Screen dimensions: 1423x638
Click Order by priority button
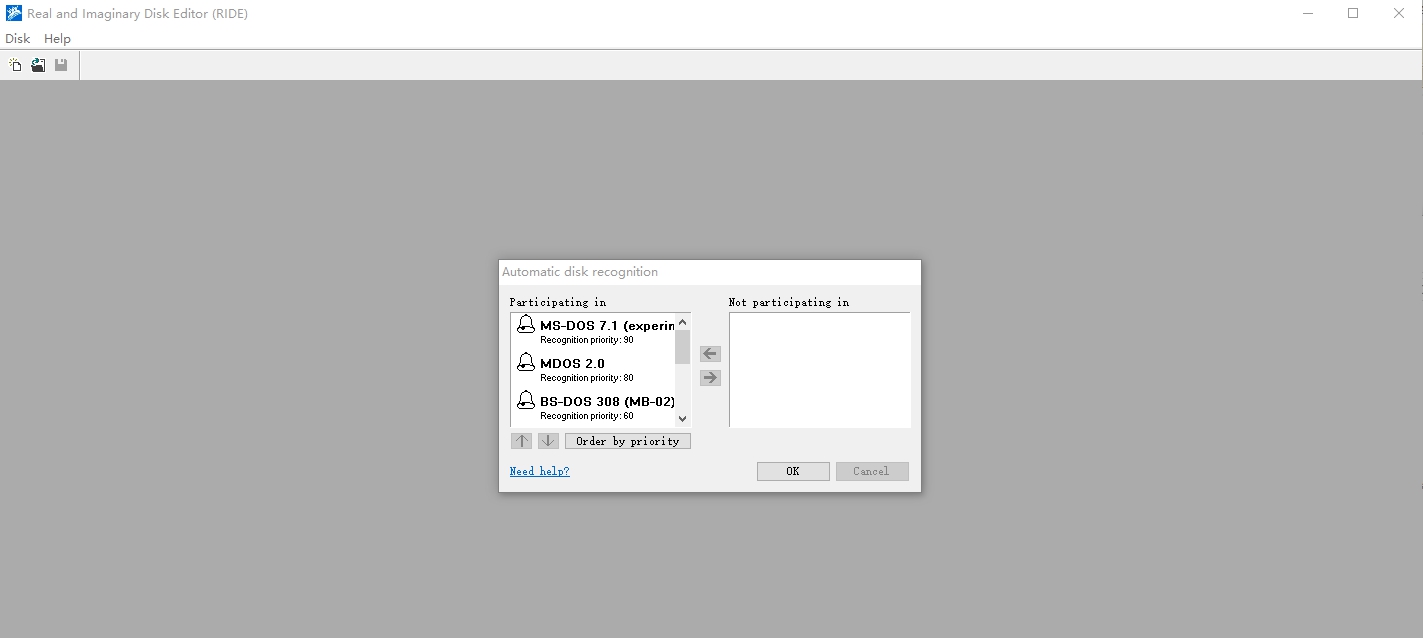tap(628, 441)
